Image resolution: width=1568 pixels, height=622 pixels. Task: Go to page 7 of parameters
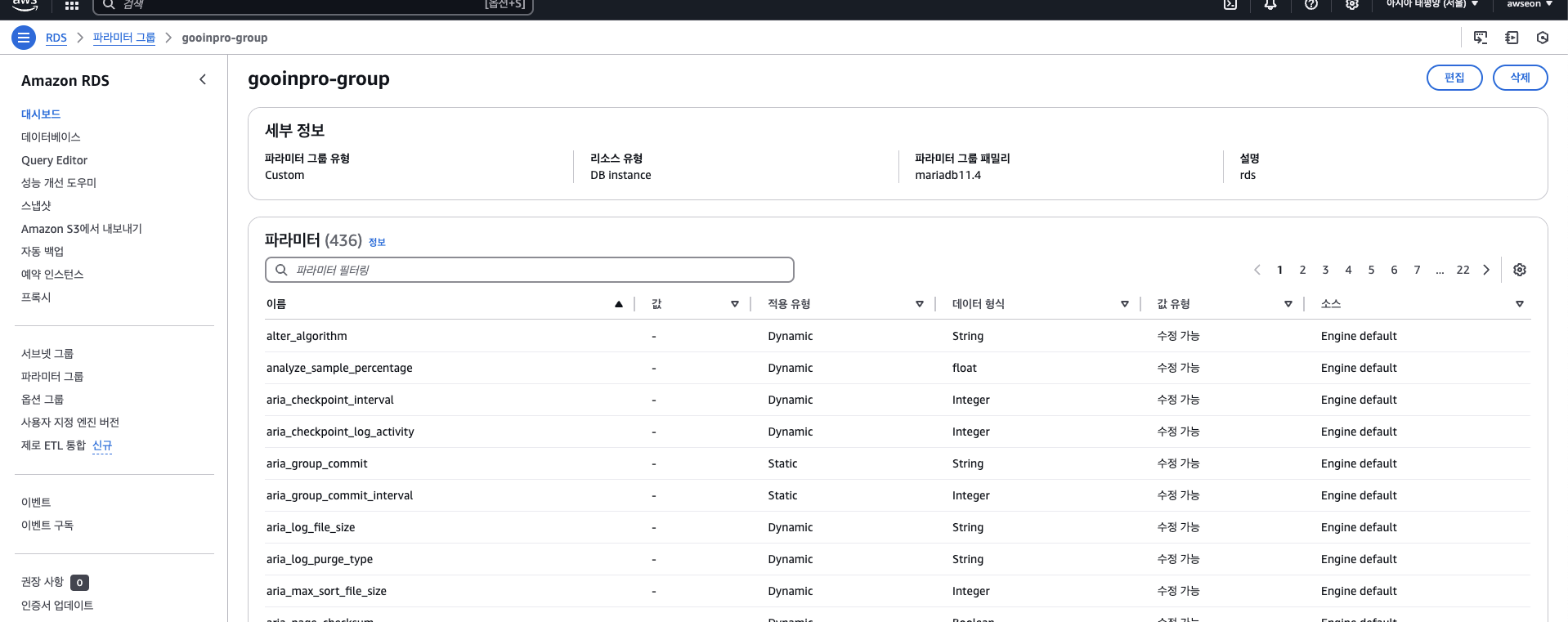[1418, 270]
